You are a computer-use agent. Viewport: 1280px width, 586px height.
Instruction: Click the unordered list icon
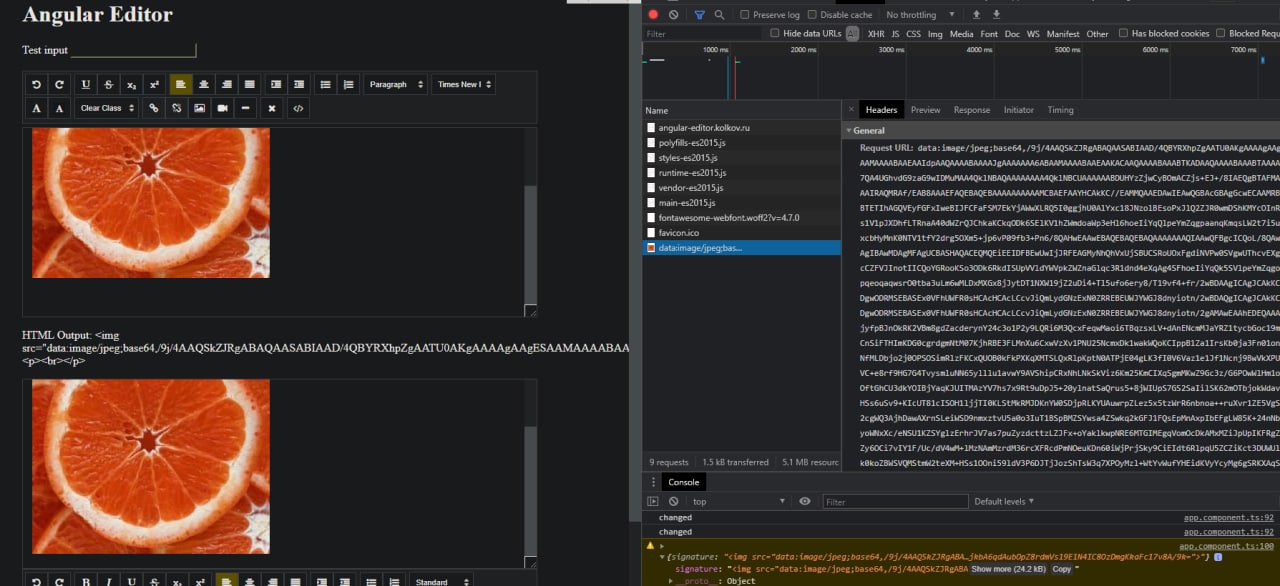pyautogui.click(x=325, y=85)
